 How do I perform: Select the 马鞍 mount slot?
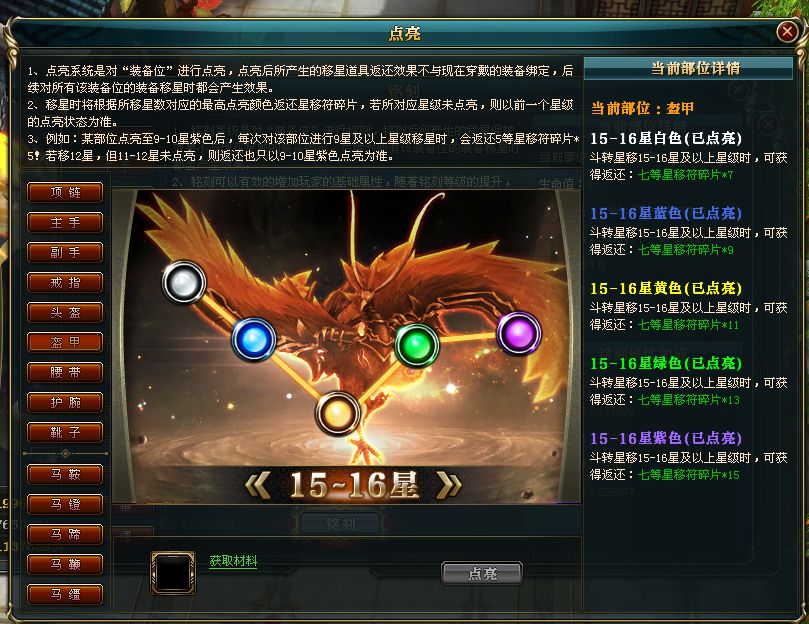coord(65,474)
